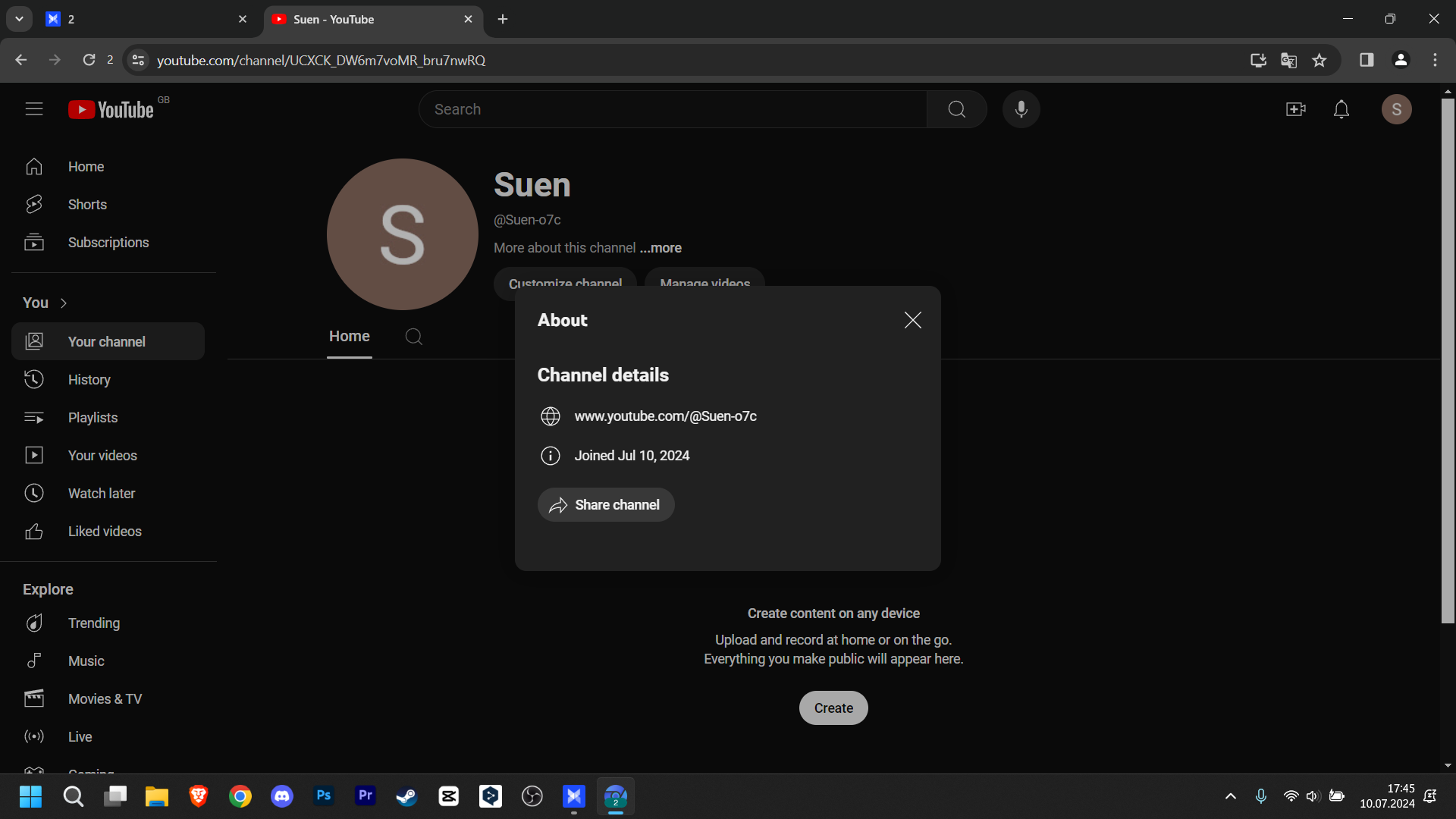Viewport: 1456px width, 819px height.
Task: Bookmark this tab with star
Action: (x=1319, y=60)
